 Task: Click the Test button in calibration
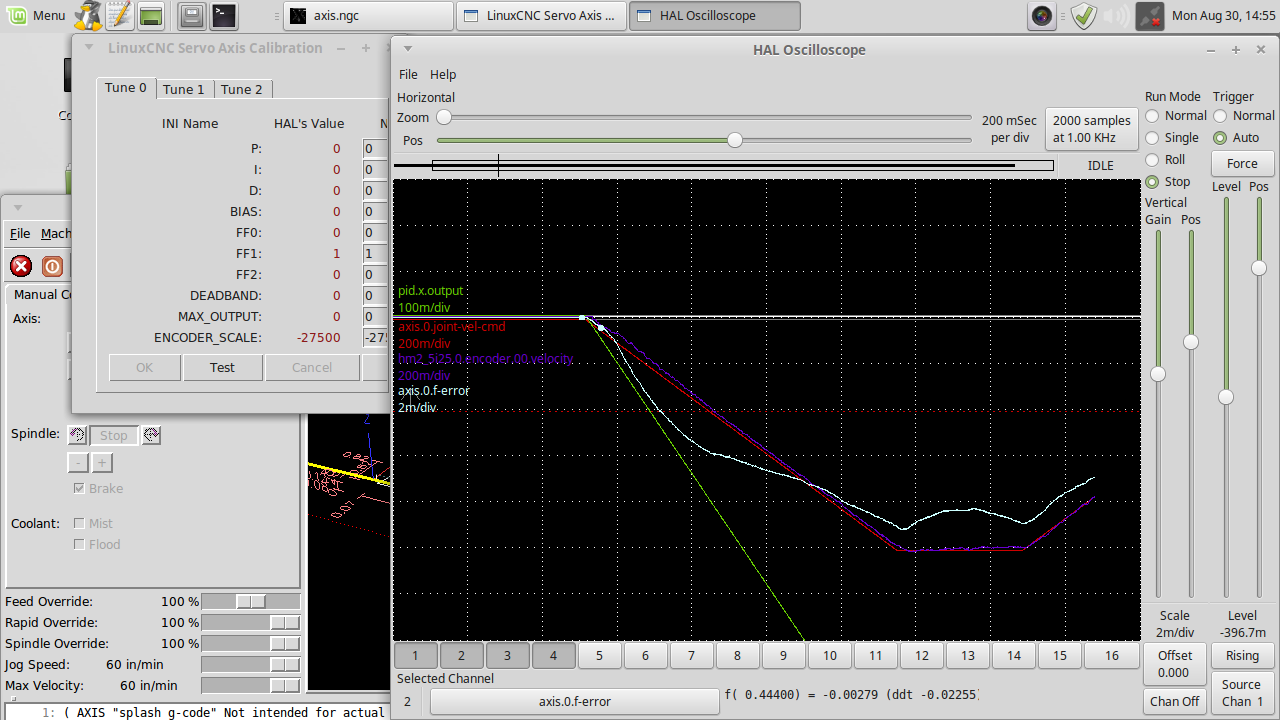(x=222, y=367)
